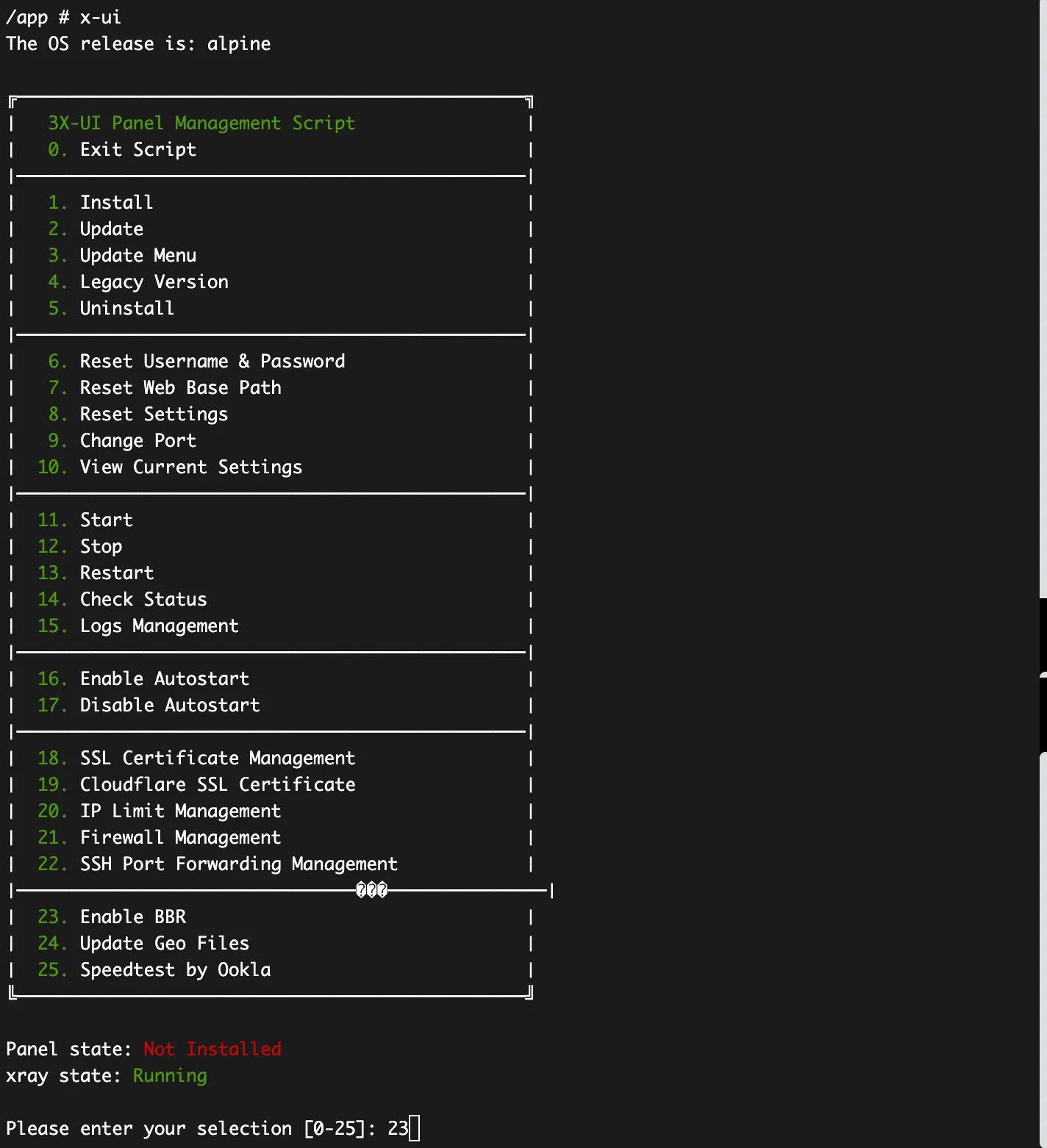The height and width of the screenshot is (1148, 1047).
Task: Click the Update Menu entry
Action: (x=137, y=255)
